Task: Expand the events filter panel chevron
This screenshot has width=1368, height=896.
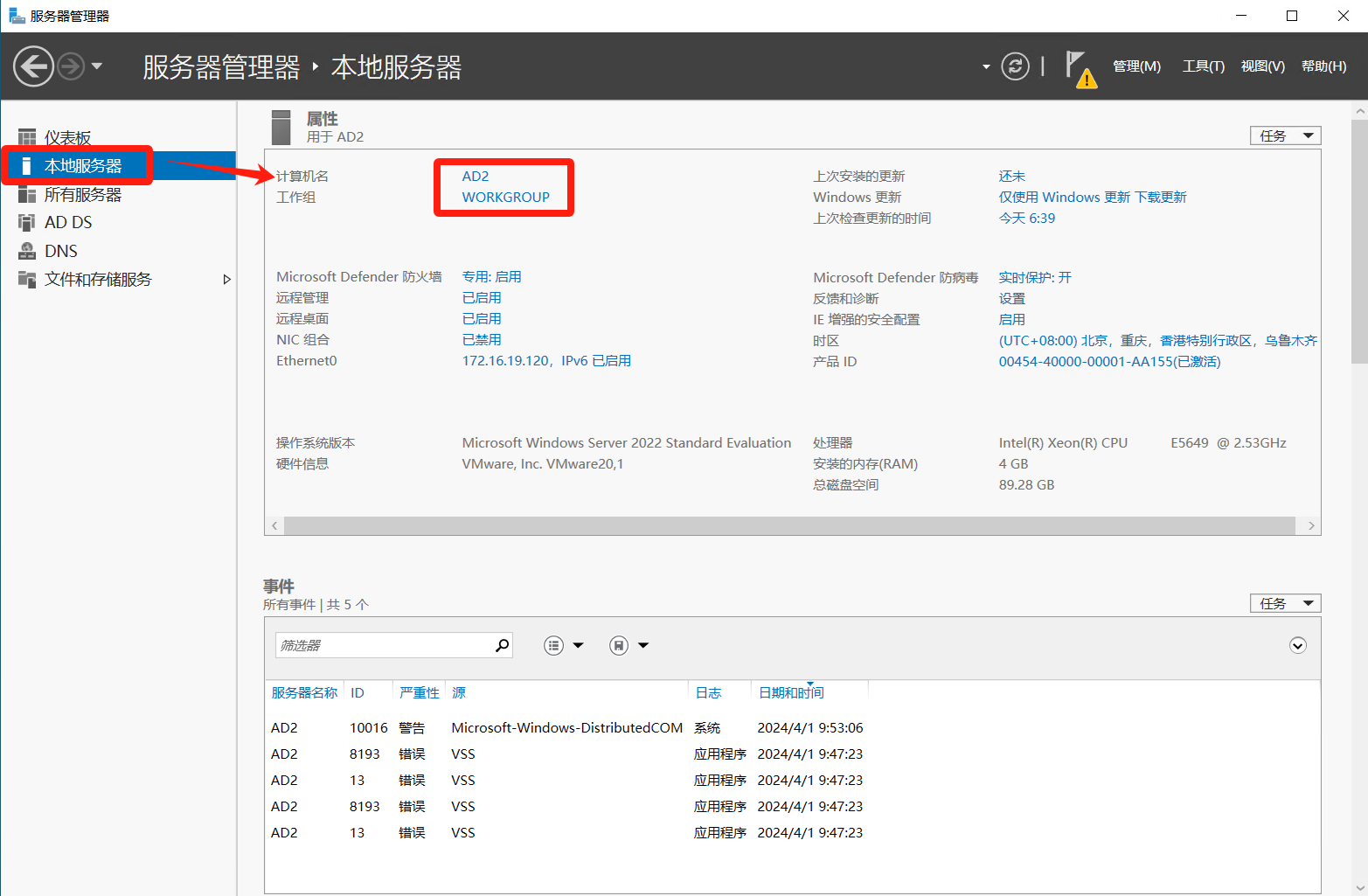Action: point(1297,645)
